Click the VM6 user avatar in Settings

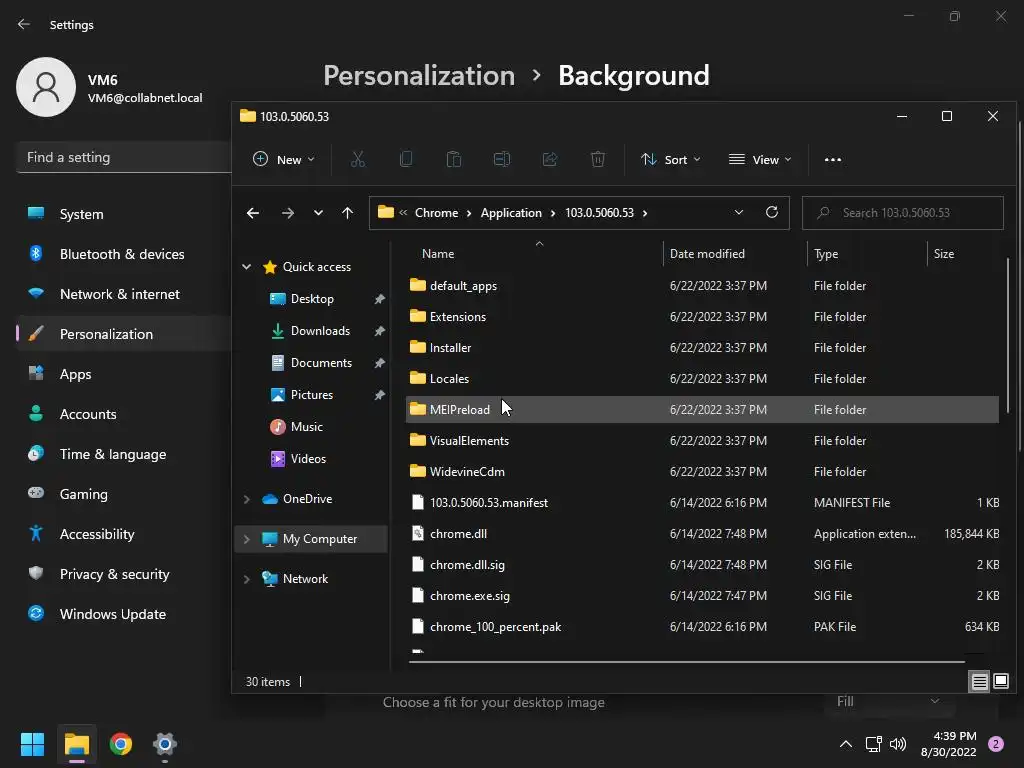pos(46,87)
